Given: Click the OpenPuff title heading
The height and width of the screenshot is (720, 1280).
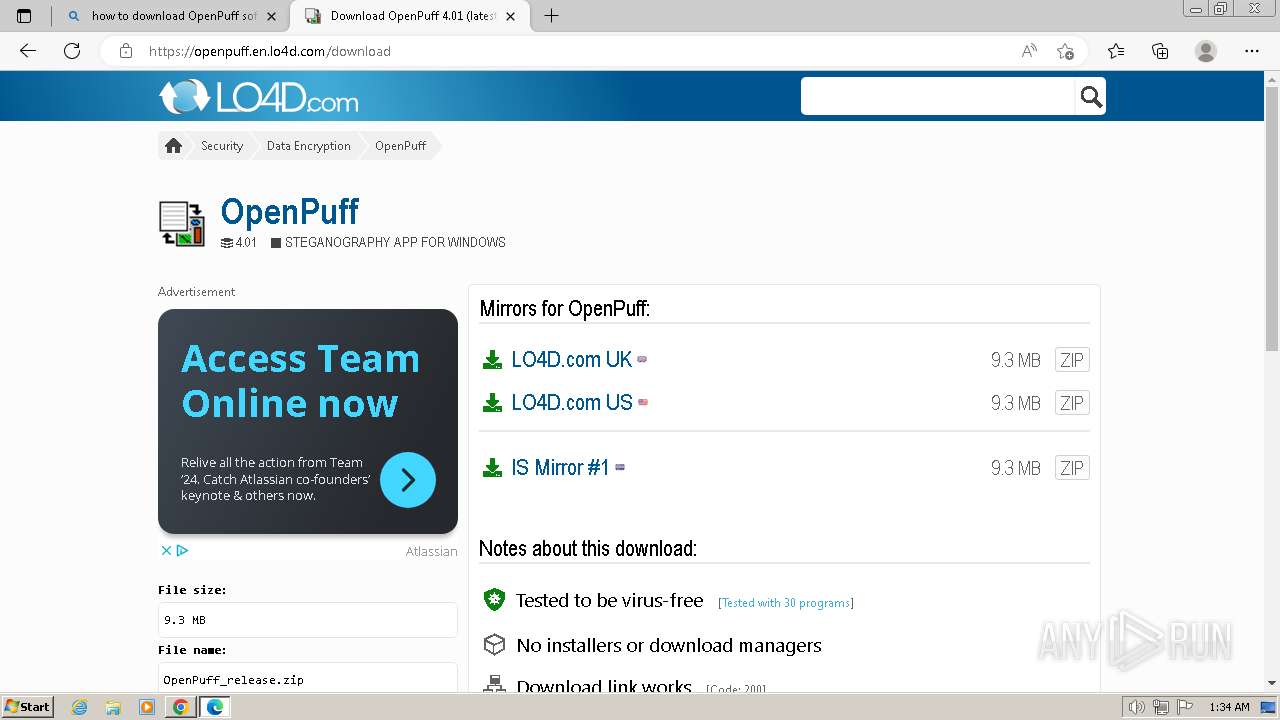Looking at the screenshot, I should pyautogui.click(x=289, y=211).
